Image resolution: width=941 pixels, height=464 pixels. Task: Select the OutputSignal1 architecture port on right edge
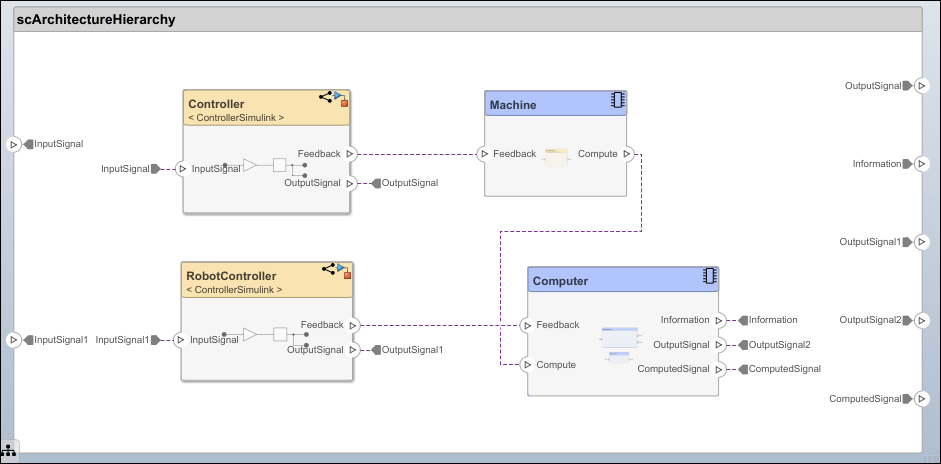(x=922, y=242)
